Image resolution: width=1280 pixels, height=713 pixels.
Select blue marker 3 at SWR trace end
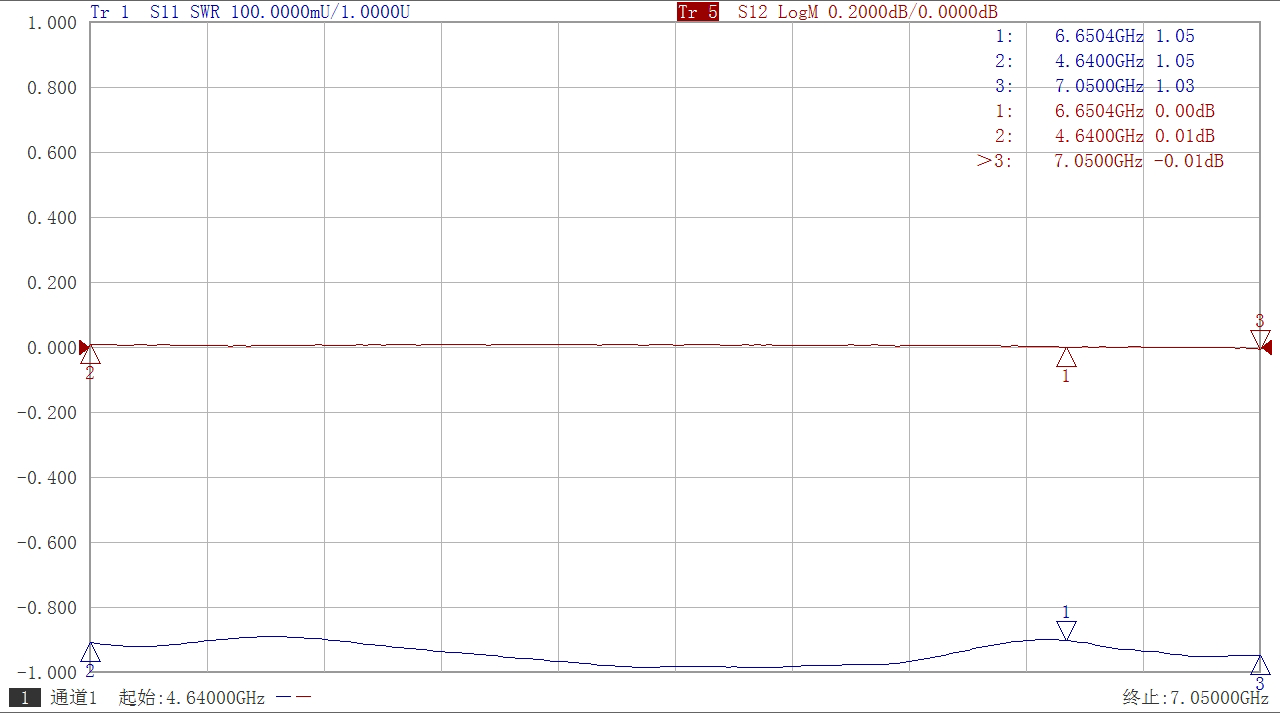click(1260, 665)
